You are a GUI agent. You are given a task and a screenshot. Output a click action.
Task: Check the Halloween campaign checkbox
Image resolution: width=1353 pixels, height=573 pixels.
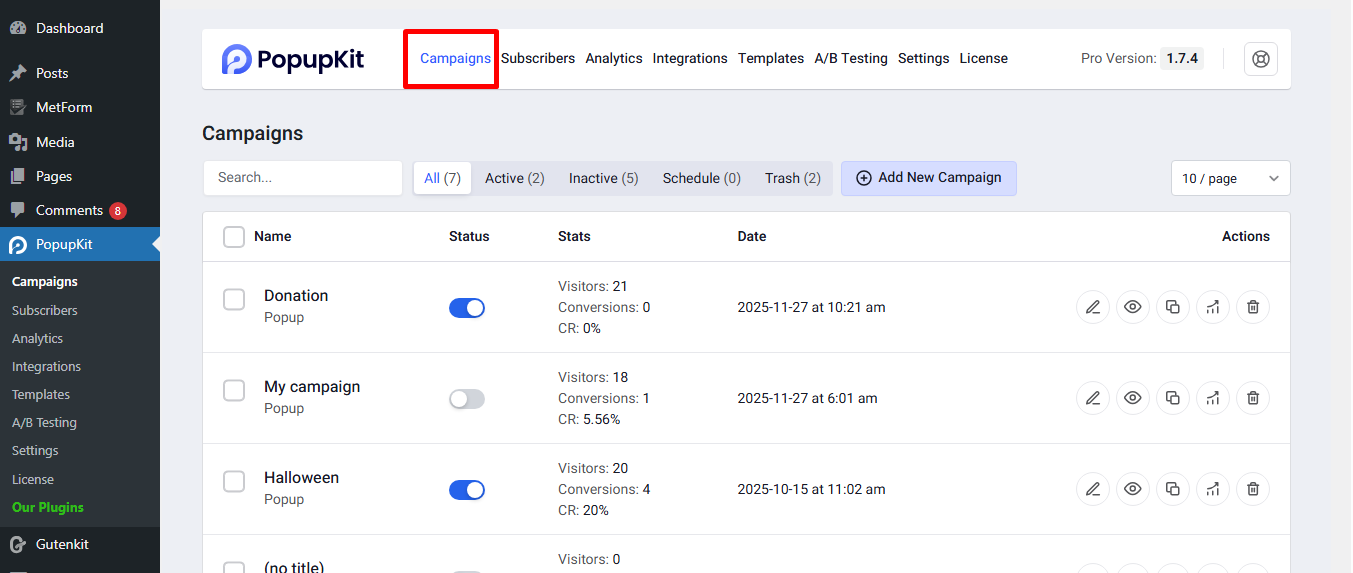[234, 481]
